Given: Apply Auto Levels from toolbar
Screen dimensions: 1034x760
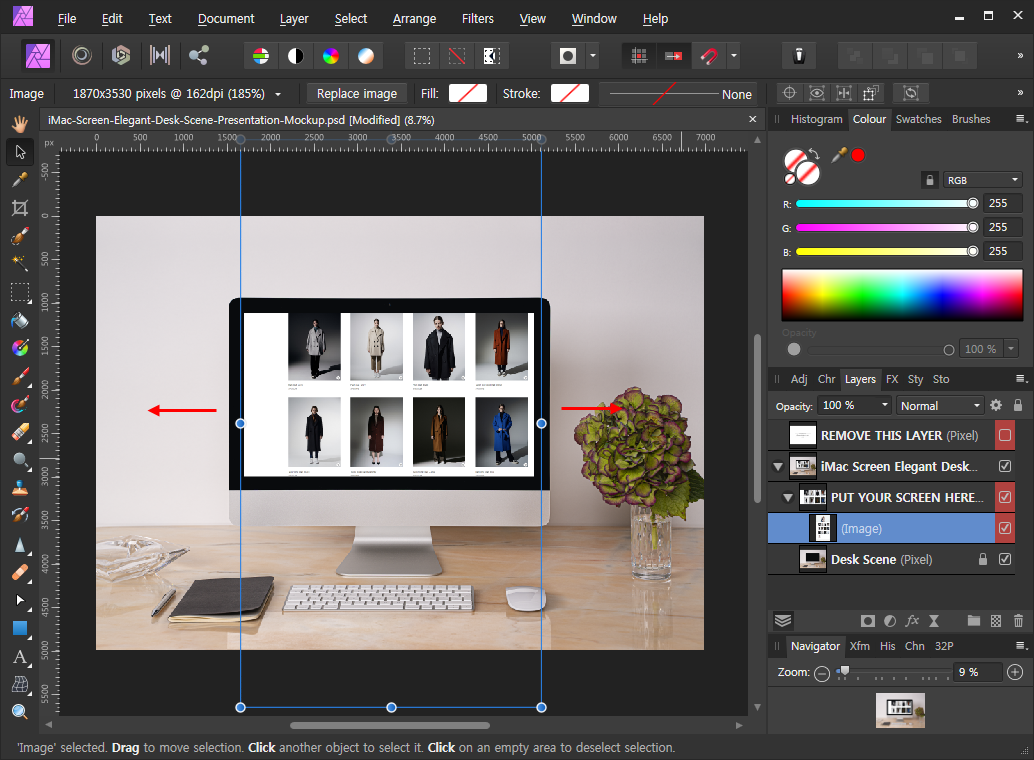Looking at the screenshot, I should [x=260, y=56].
